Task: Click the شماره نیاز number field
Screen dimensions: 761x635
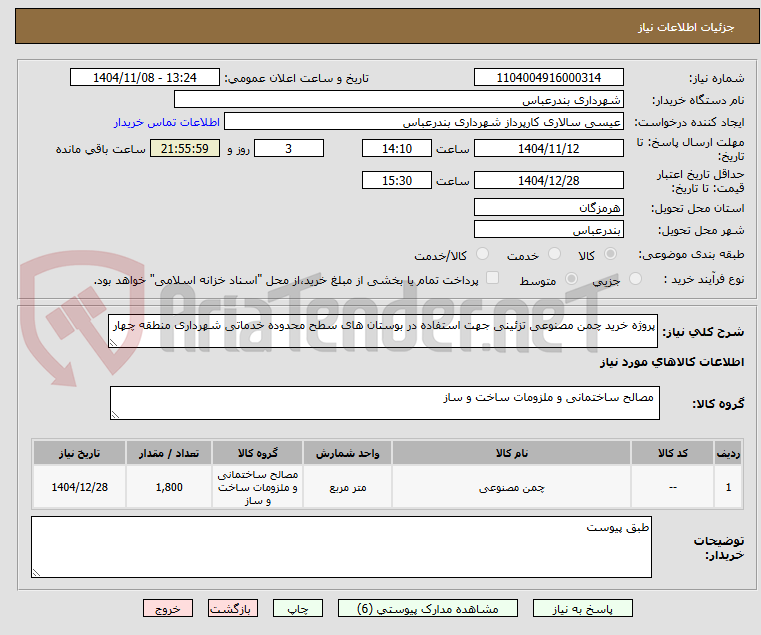Action: [x=548, y=78]
